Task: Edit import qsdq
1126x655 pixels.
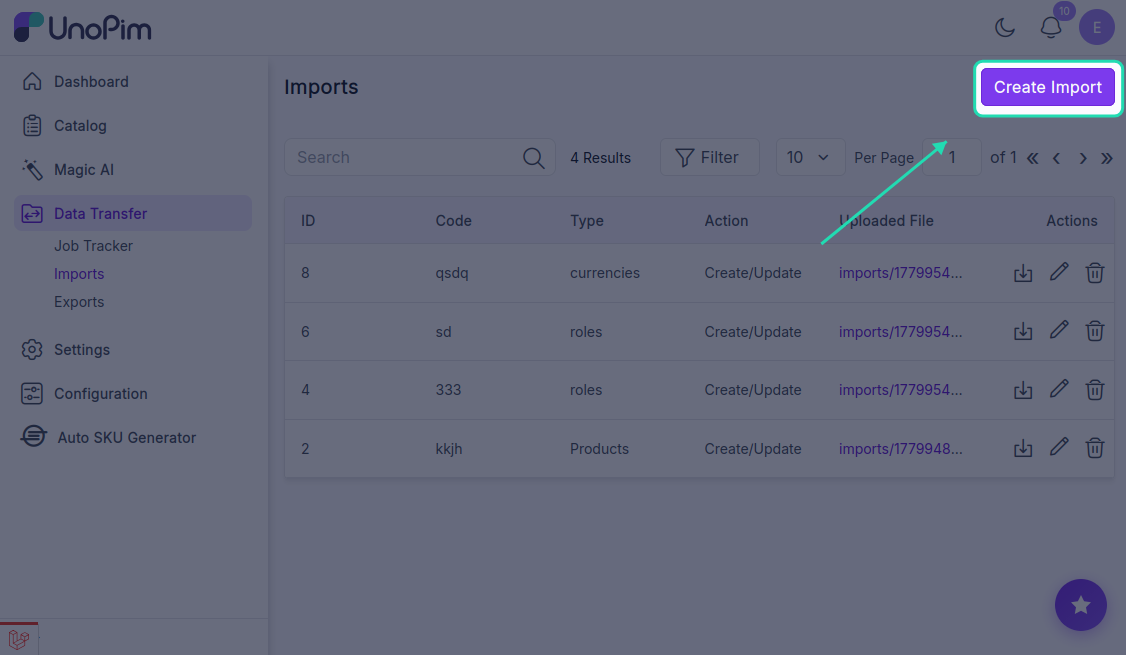Action: (1058, 271)
